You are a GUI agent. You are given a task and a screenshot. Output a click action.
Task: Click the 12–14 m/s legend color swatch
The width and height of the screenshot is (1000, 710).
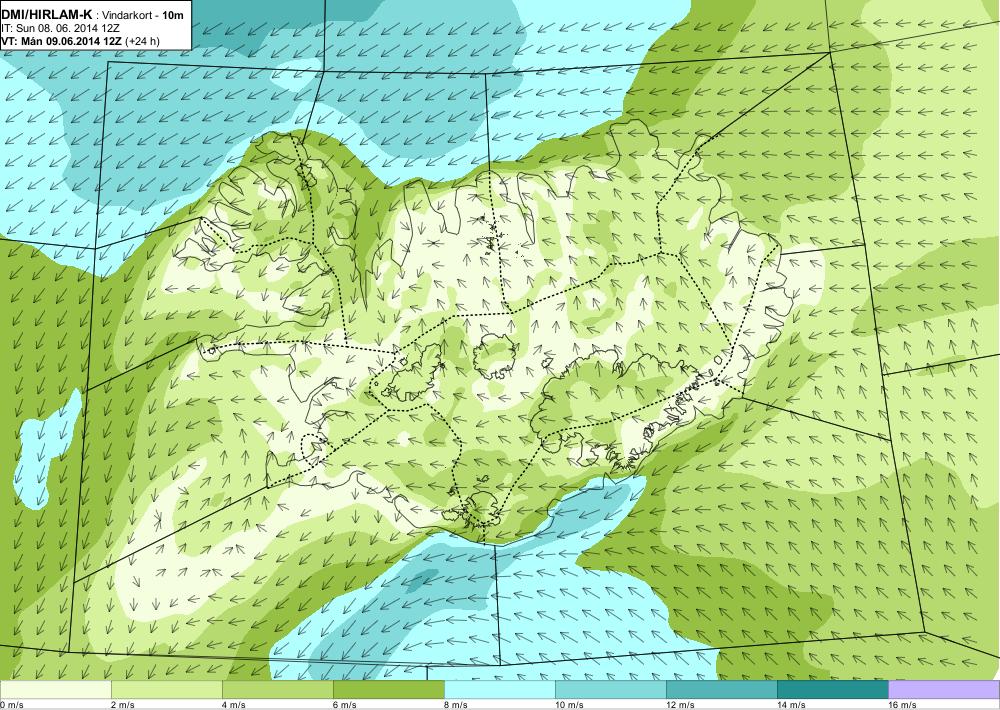pos(722,690)
